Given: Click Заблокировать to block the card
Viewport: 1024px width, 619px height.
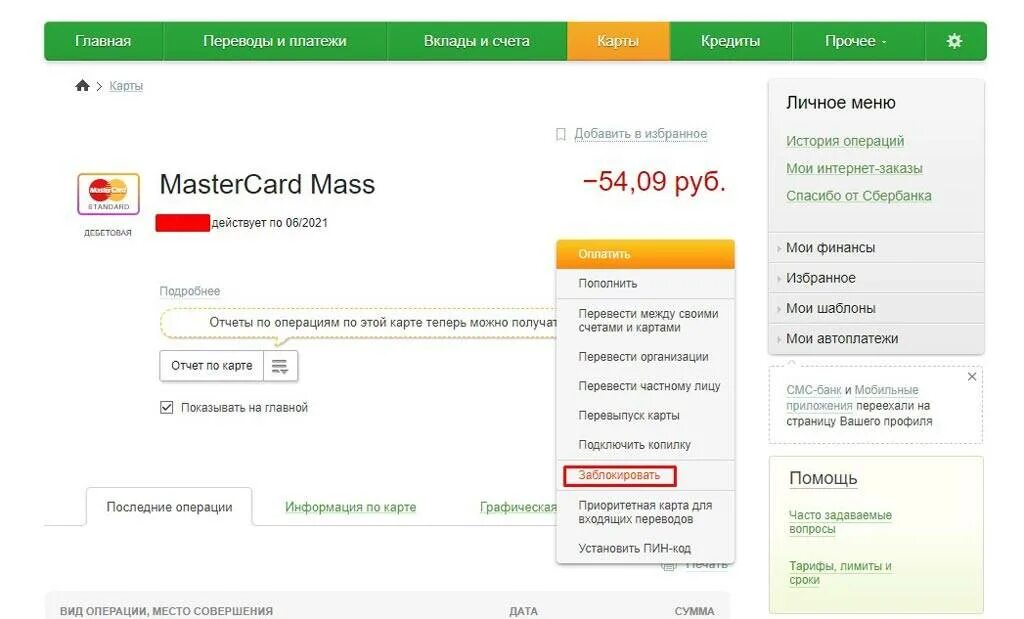Looking at the screenshot, I should (x=619, y=475).
